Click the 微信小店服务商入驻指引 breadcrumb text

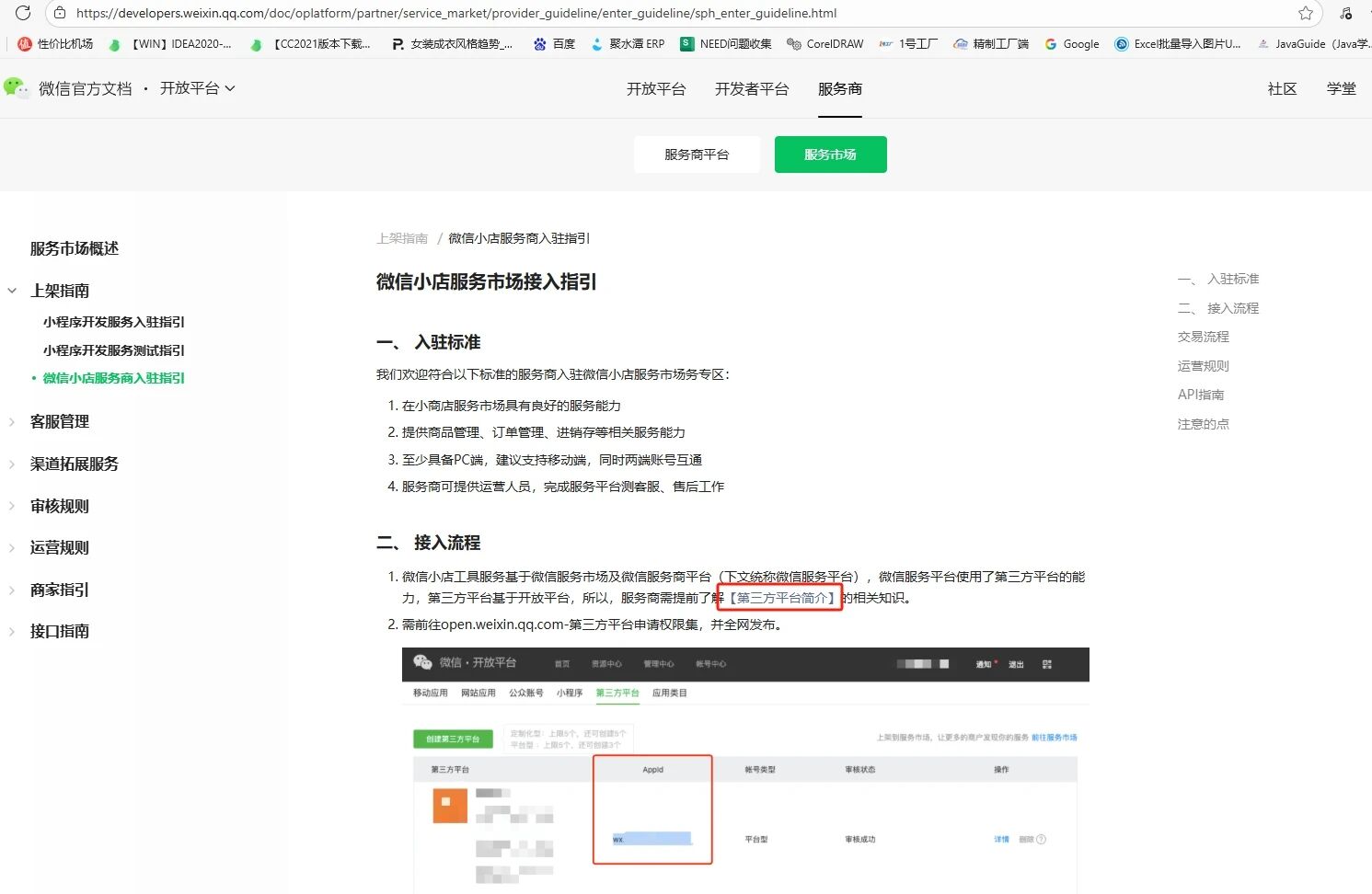pyautogui.click(x=519, y=238)
